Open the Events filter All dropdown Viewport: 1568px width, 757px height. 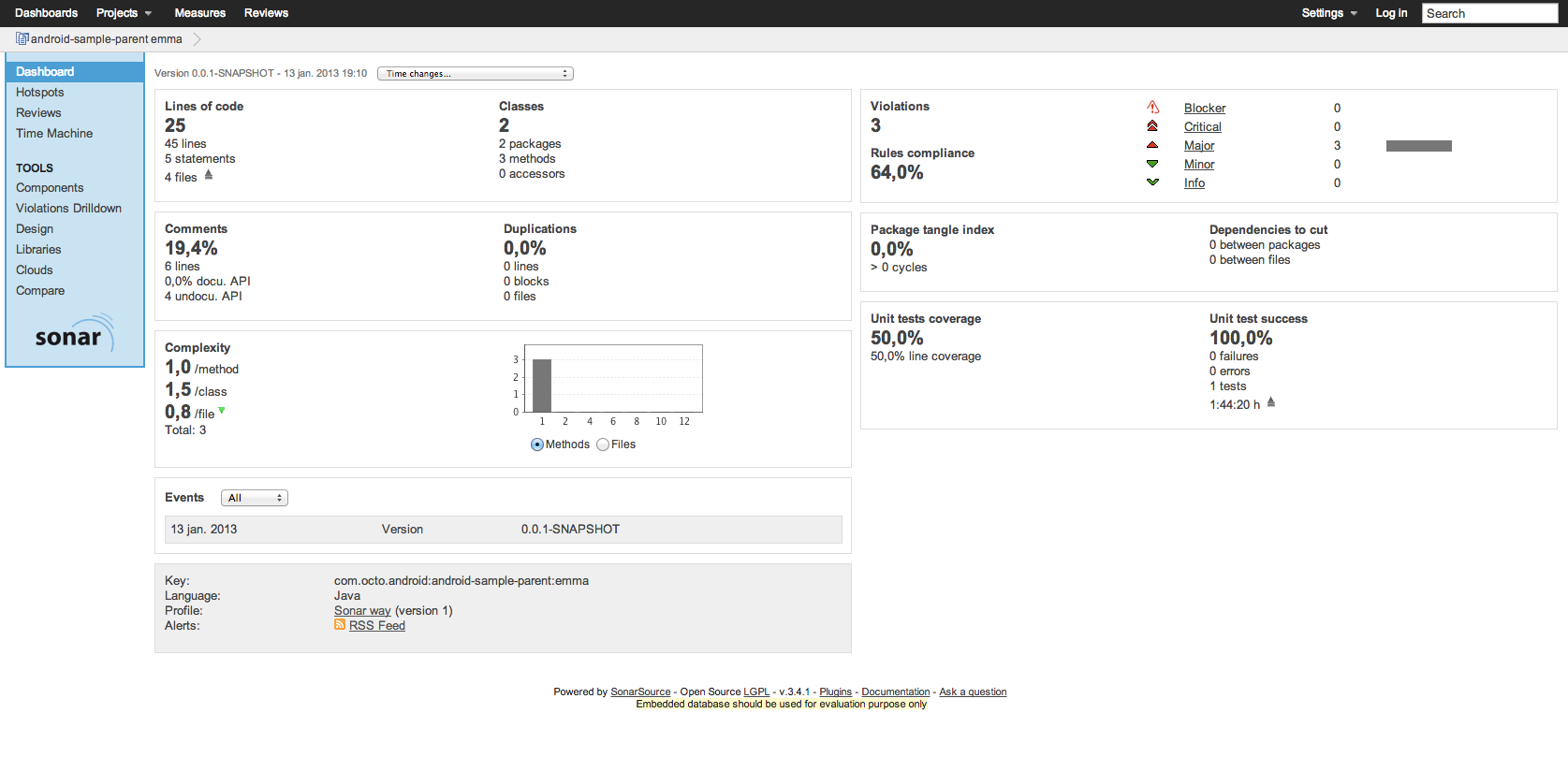(x=255, y=498)
